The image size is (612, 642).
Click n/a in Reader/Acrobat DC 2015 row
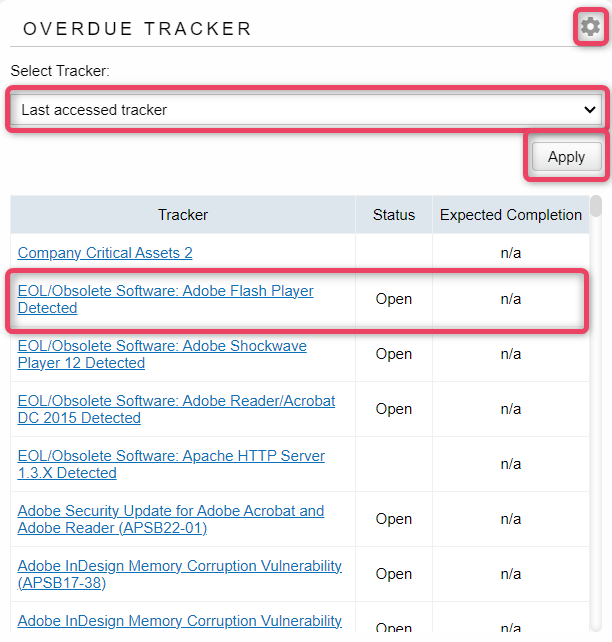[510, 409]
